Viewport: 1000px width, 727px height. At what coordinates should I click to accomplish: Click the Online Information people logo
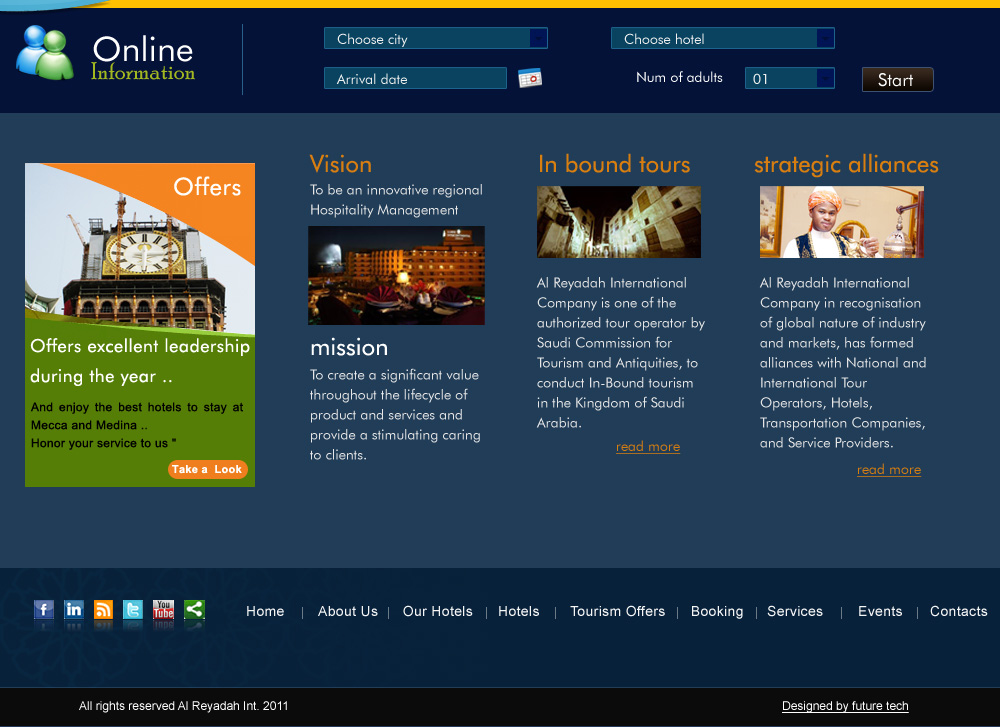pyautogui.click(x=45, y=53)
